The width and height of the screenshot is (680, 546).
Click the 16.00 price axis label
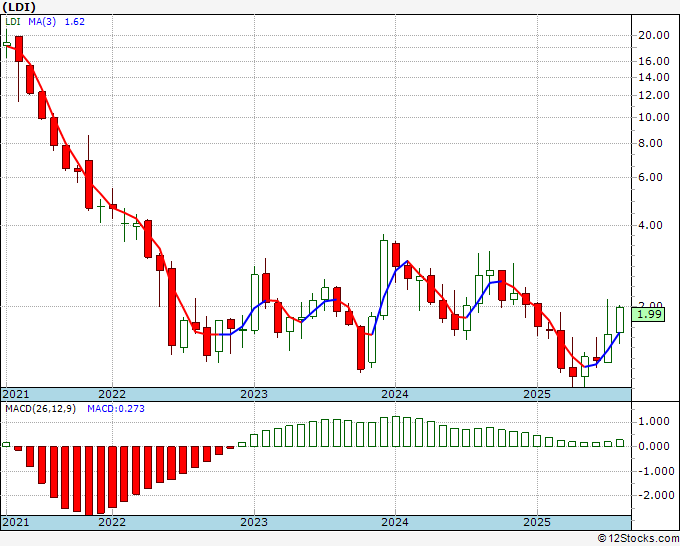click(654, 61)
